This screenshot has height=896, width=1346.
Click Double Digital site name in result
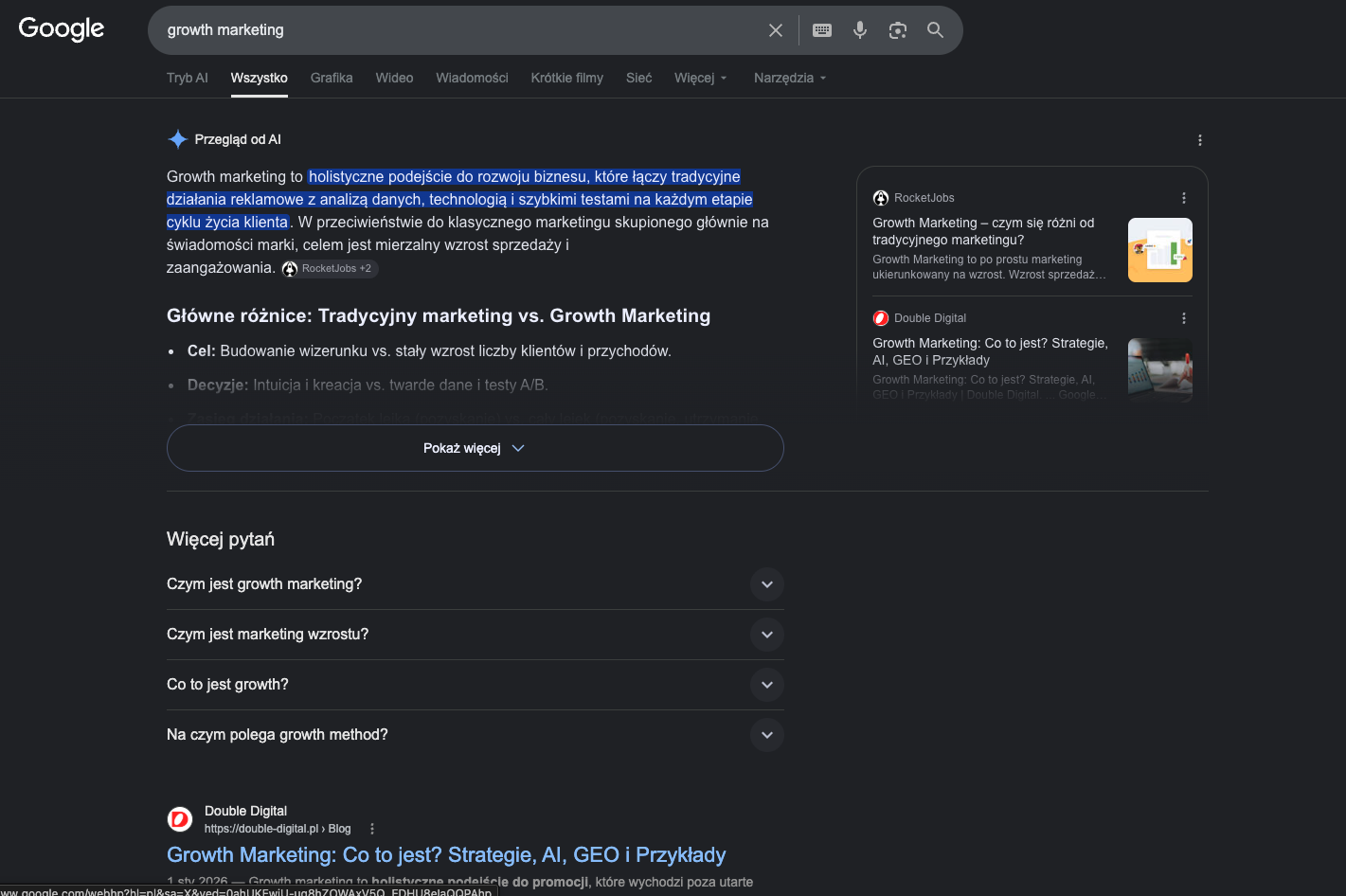tap(245, 811)
